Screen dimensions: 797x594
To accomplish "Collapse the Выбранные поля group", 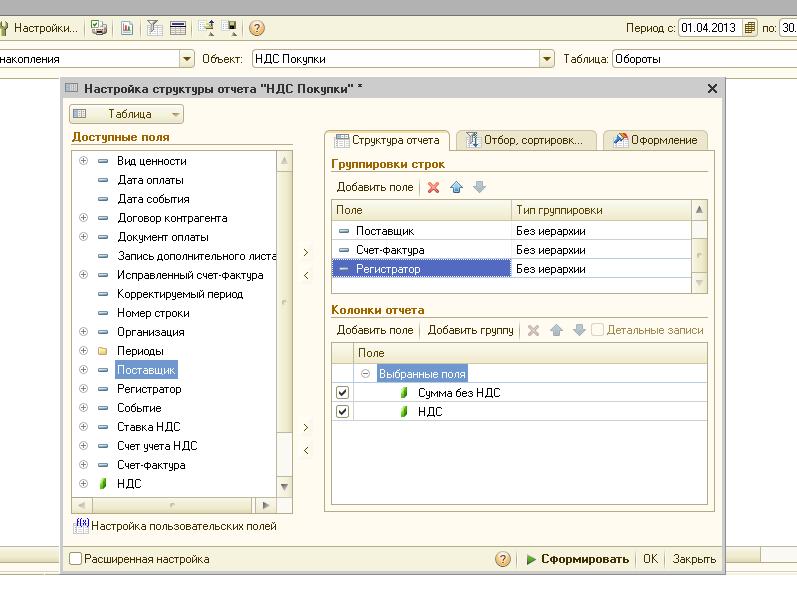I will pos(366,373).
